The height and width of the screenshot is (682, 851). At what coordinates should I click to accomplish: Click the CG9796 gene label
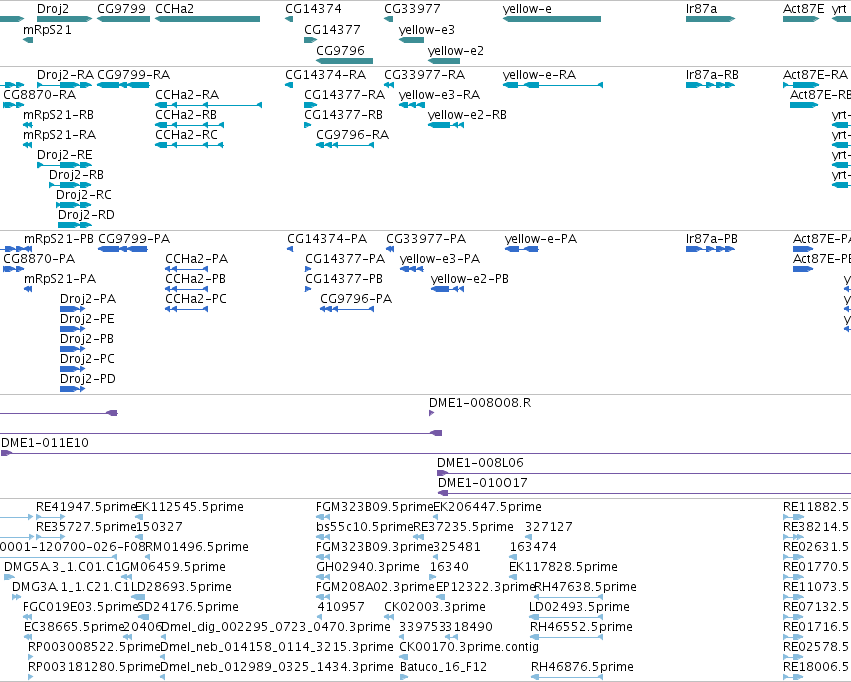(x=340, y=50)
